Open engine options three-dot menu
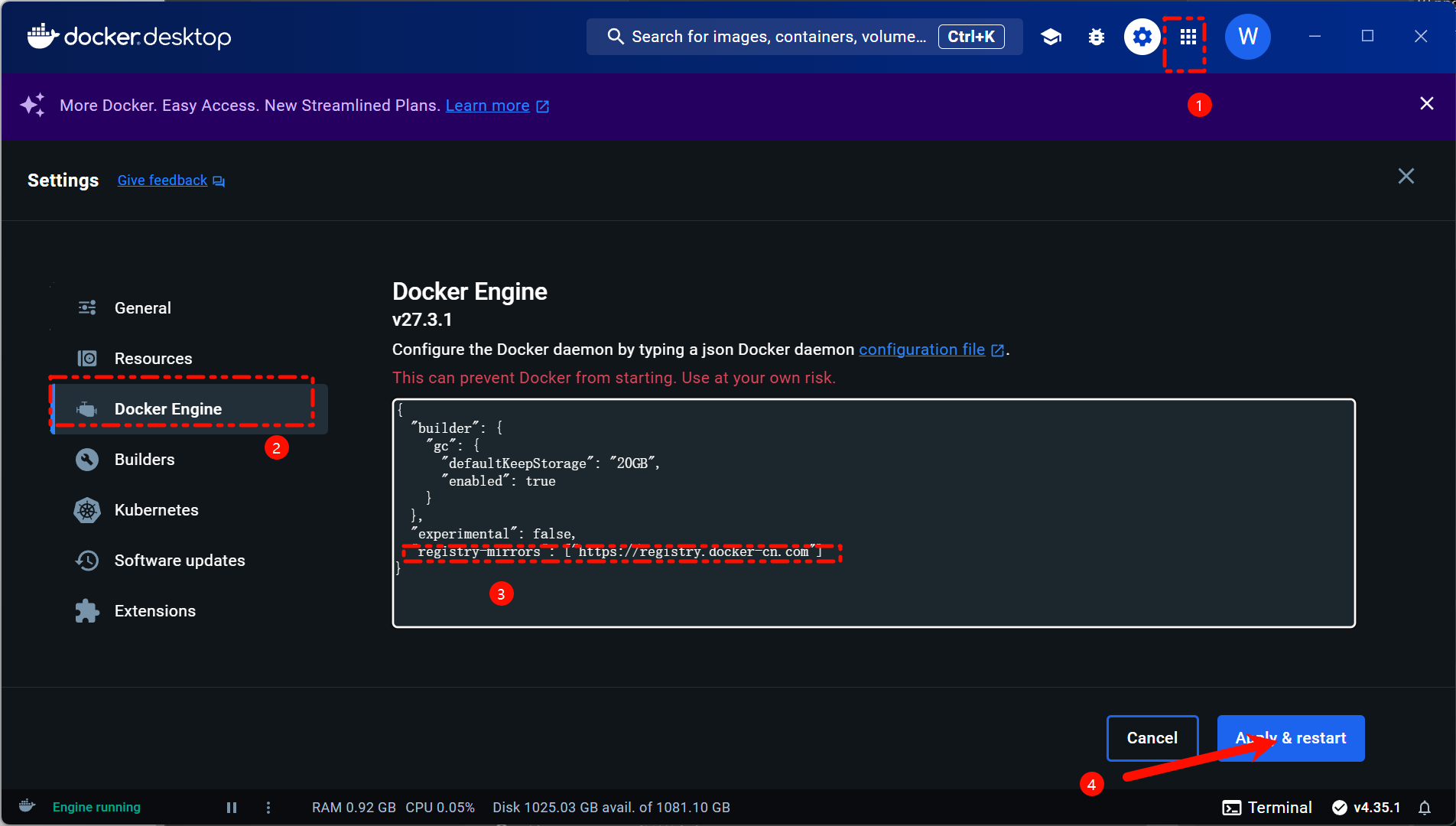 point(268,808)
